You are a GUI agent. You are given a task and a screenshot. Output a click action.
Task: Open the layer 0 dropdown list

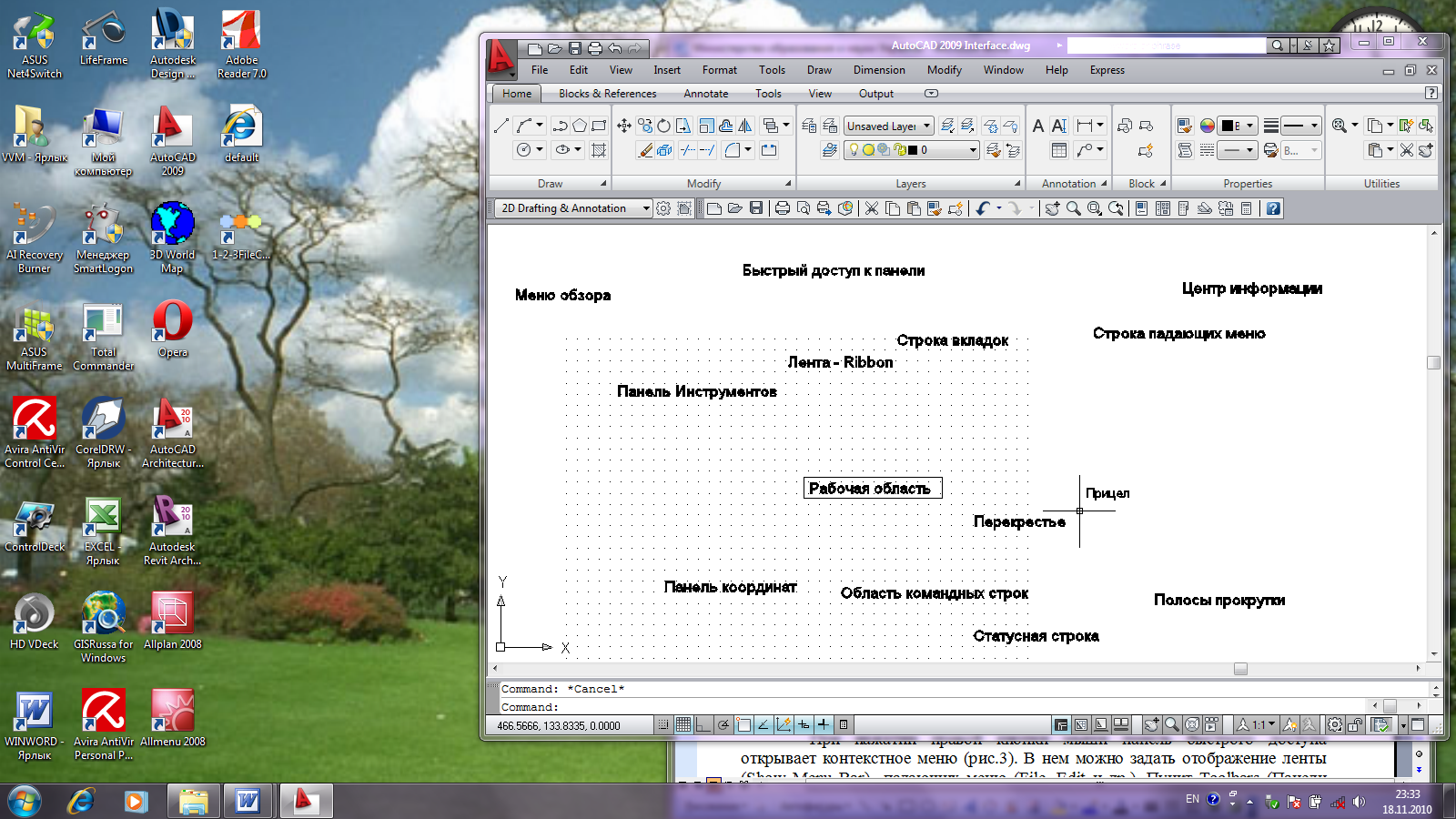912,150
